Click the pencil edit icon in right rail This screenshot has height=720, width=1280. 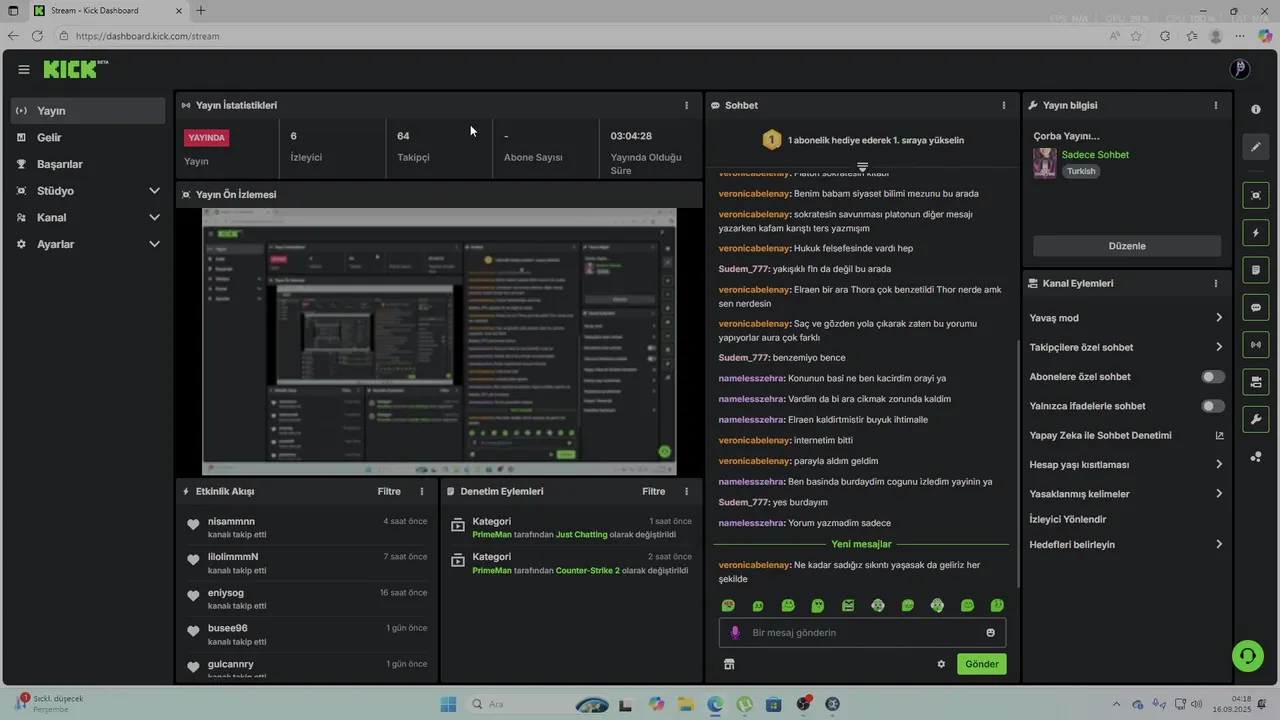click(x=1256, y=147)
